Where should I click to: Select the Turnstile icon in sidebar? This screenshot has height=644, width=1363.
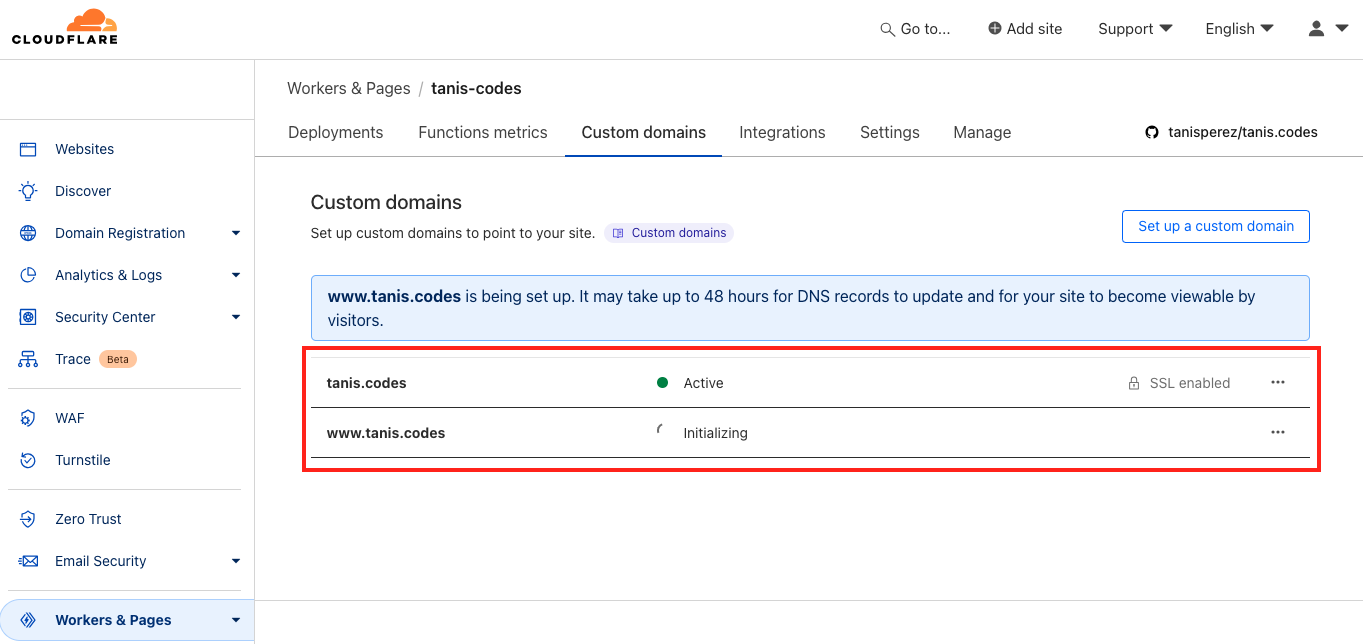click(x=28, y=460)
